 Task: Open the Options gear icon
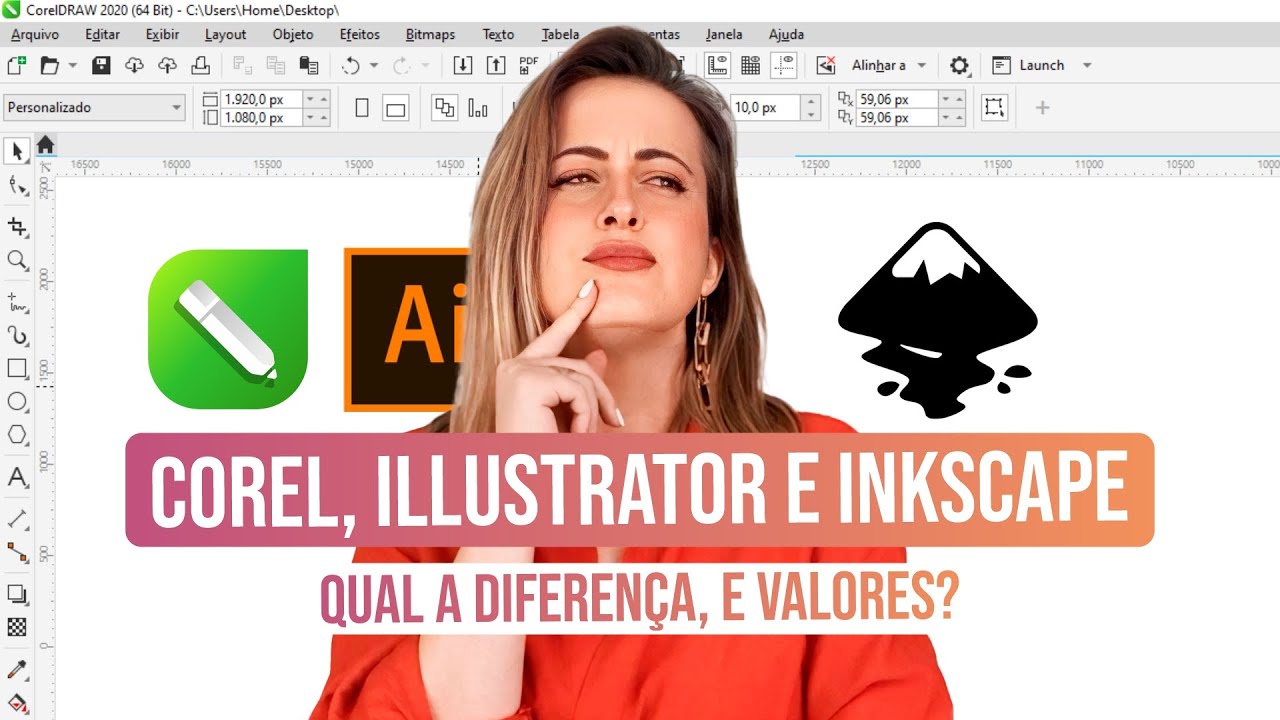click(x=959, y=65)
